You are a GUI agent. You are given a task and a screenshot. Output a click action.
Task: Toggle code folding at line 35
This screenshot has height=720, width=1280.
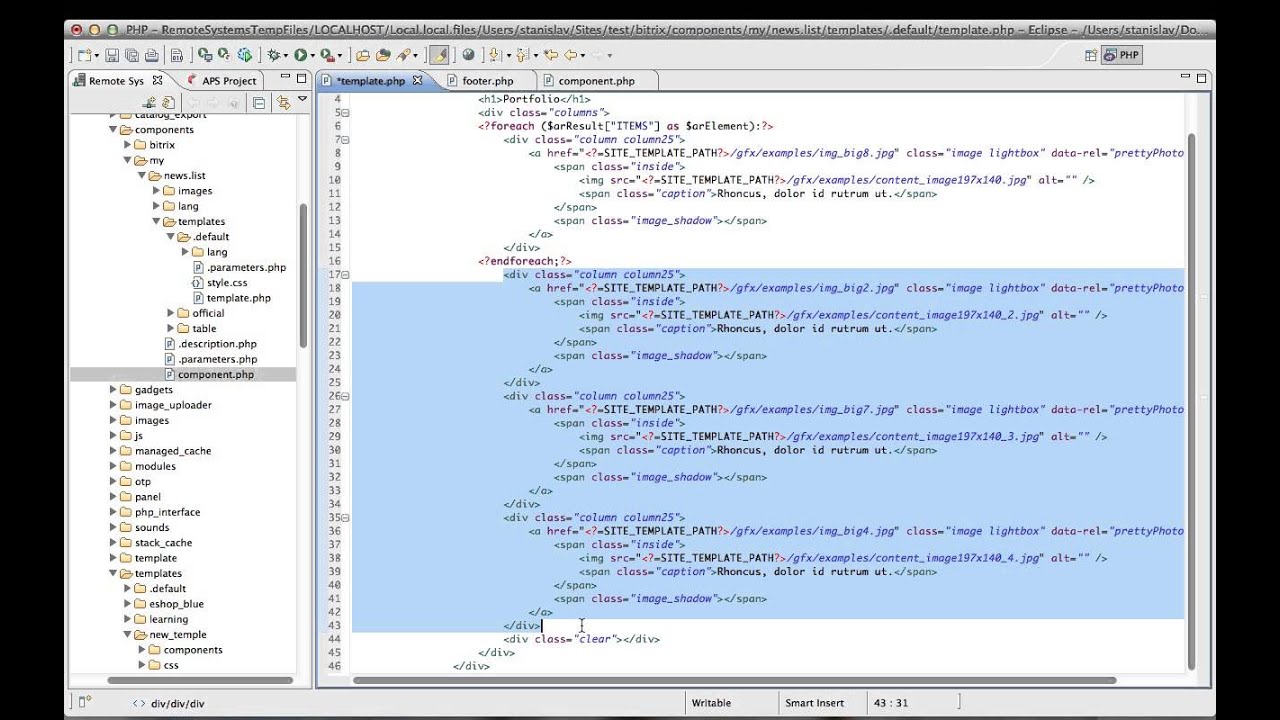[345, 518]
